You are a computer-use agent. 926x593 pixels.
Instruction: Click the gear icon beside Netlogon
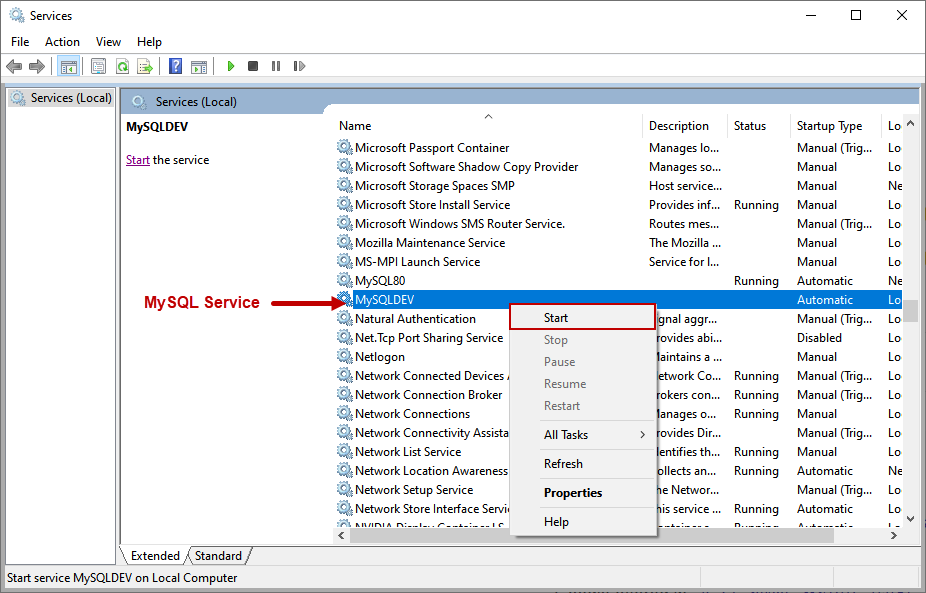(345, 356)
